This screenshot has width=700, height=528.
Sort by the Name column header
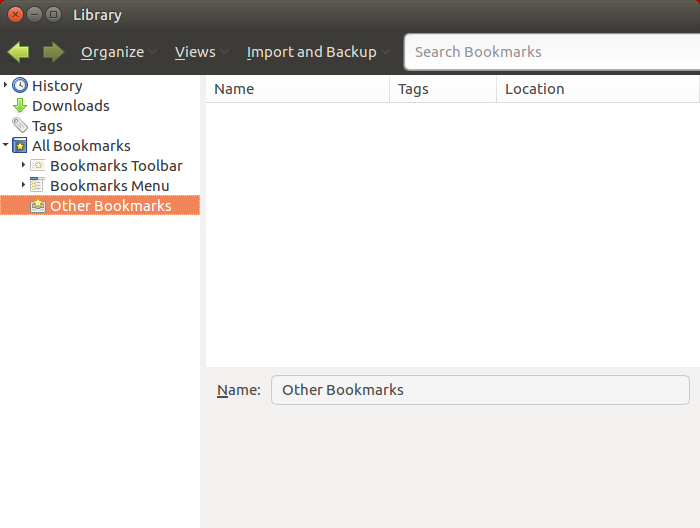298,89
